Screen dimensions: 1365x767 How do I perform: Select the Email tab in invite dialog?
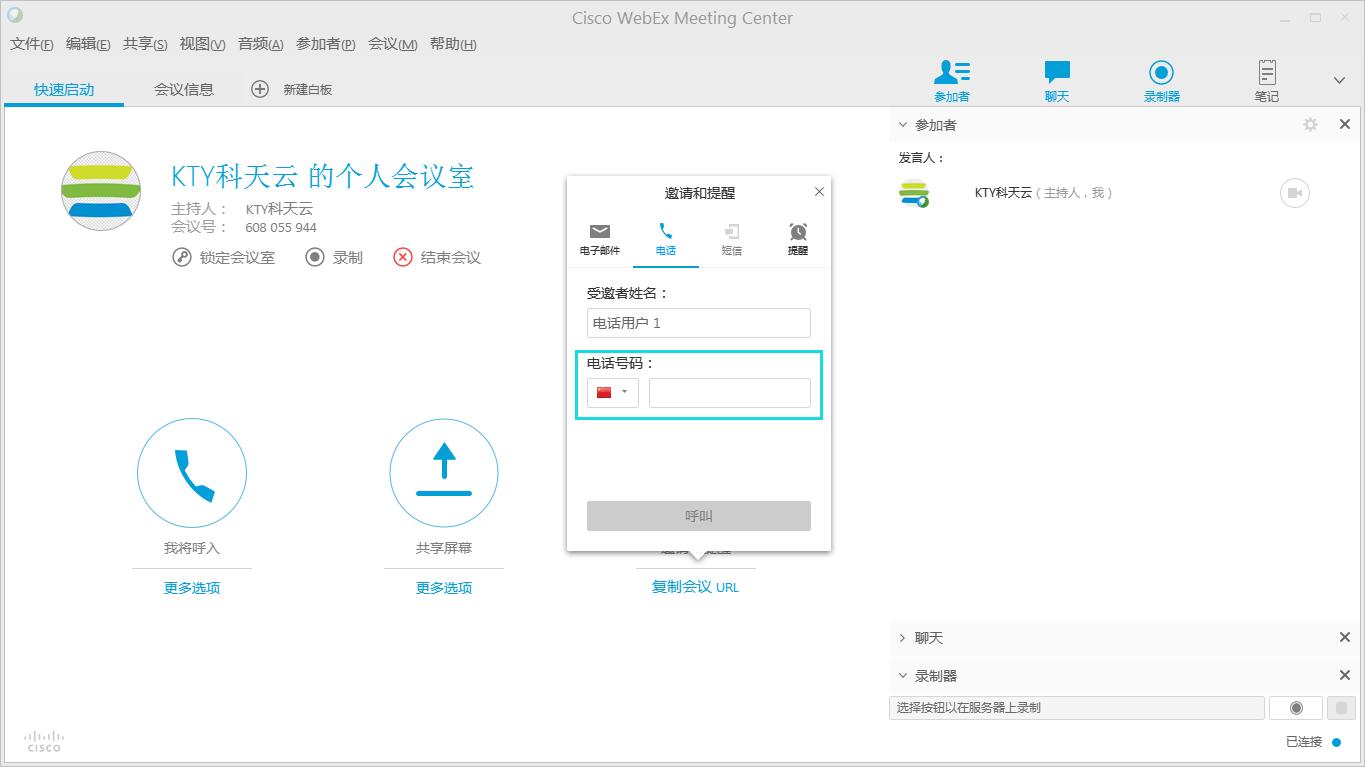tap(600, 240)
